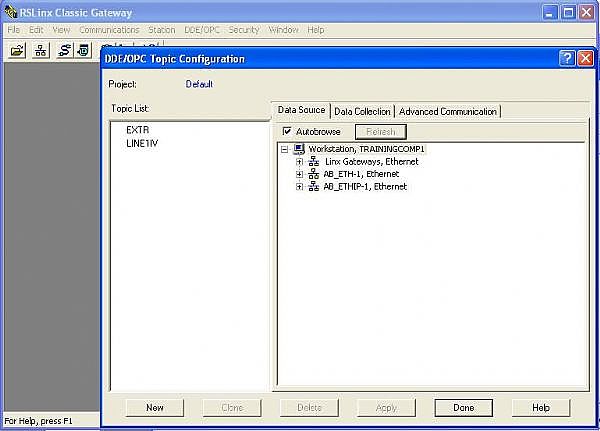The width and height of the screenshot is (600, 431).
Task: Click the Configure Drivers toolbar icon
Action: click(x=64, y=50)
